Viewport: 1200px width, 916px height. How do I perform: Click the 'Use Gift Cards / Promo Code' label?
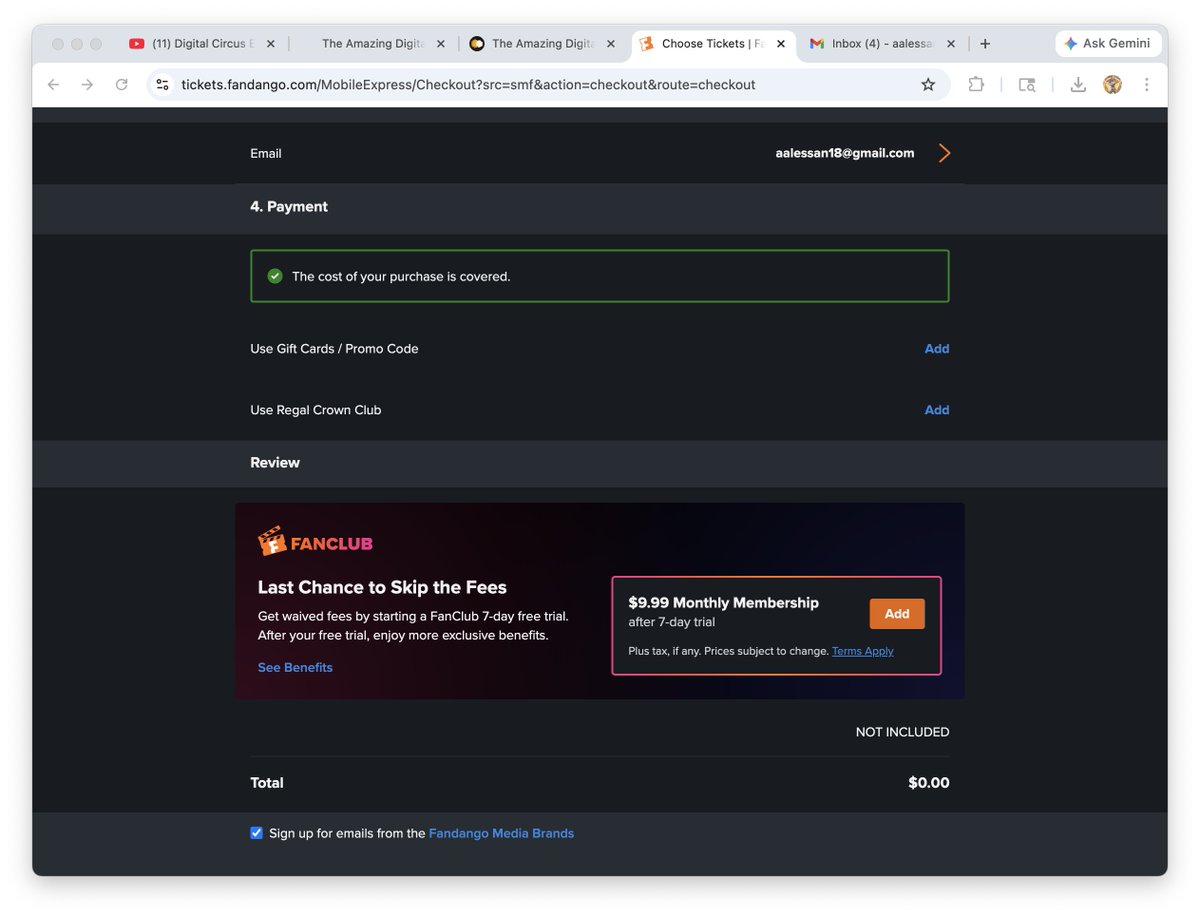(334, 349)
